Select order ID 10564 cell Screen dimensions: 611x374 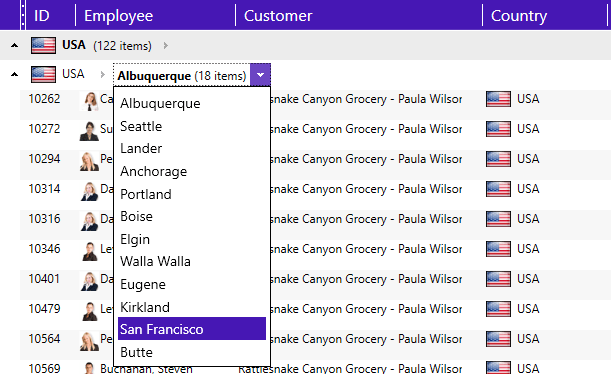coord(44,339)
